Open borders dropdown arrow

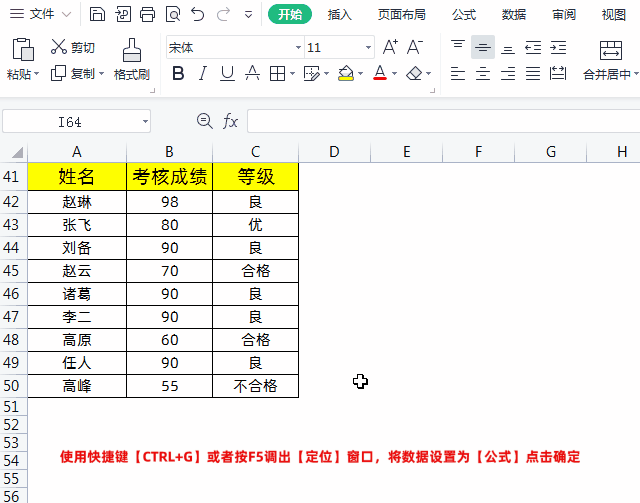coord(292,74)
